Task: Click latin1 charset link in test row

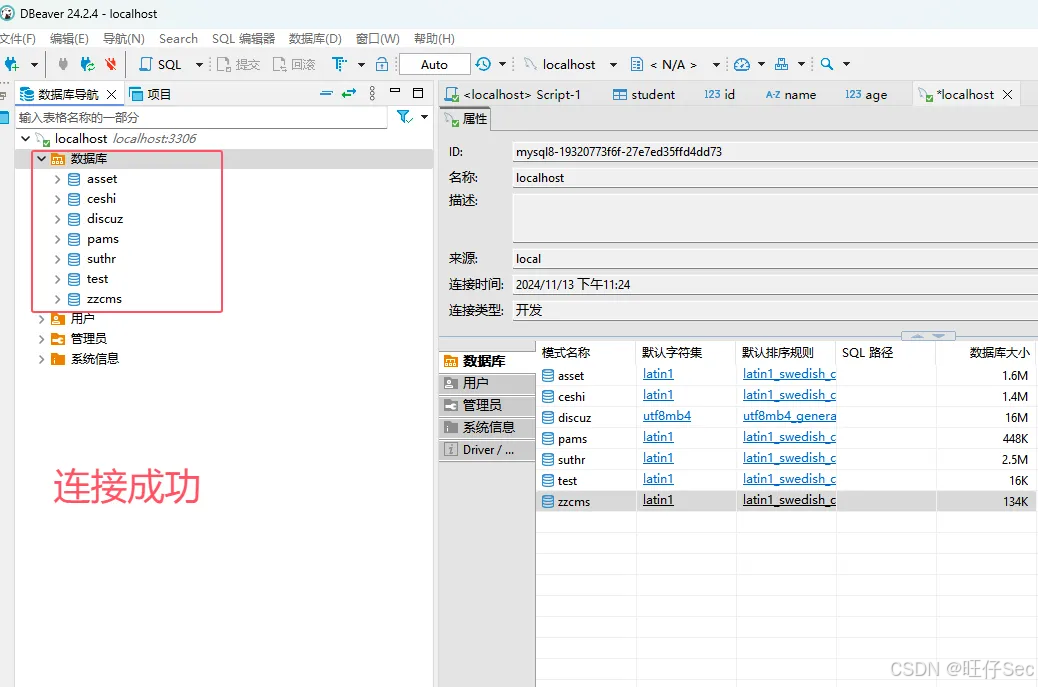Action: pos(658,479)
